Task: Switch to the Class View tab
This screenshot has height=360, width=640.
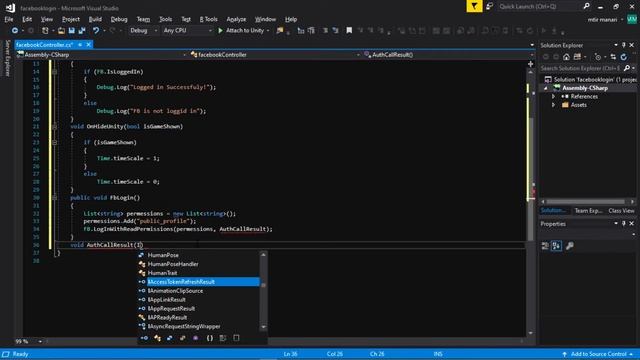Action: click(621, 211)
